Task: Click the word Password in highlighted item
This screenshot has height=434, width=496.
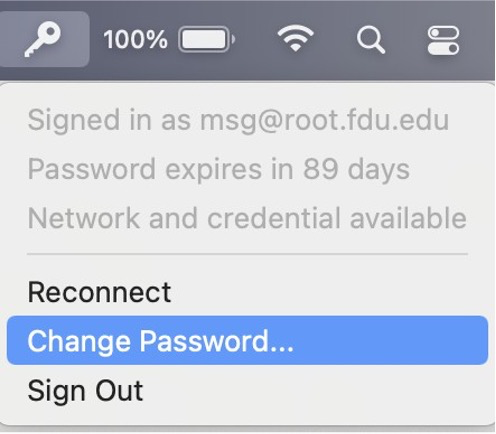Action: click(x=204, y=341)
